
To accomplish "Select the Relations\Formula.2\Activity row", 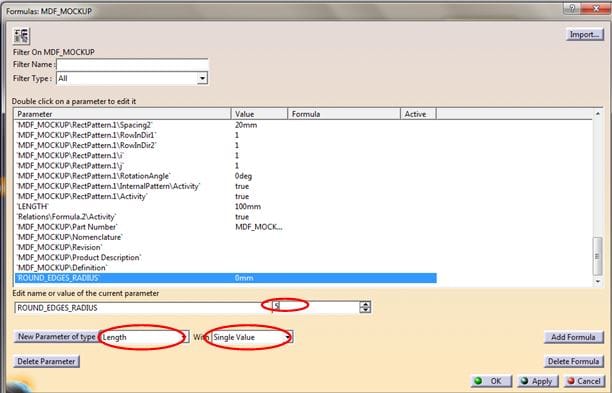I will tap(226, 217).
